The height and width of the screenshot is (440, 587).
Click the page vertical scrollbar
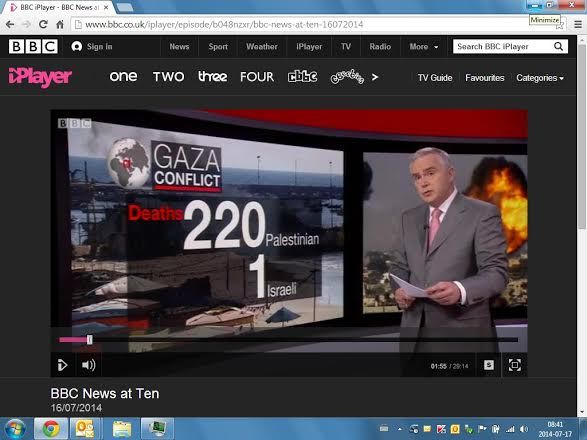(x=581, y=137)
